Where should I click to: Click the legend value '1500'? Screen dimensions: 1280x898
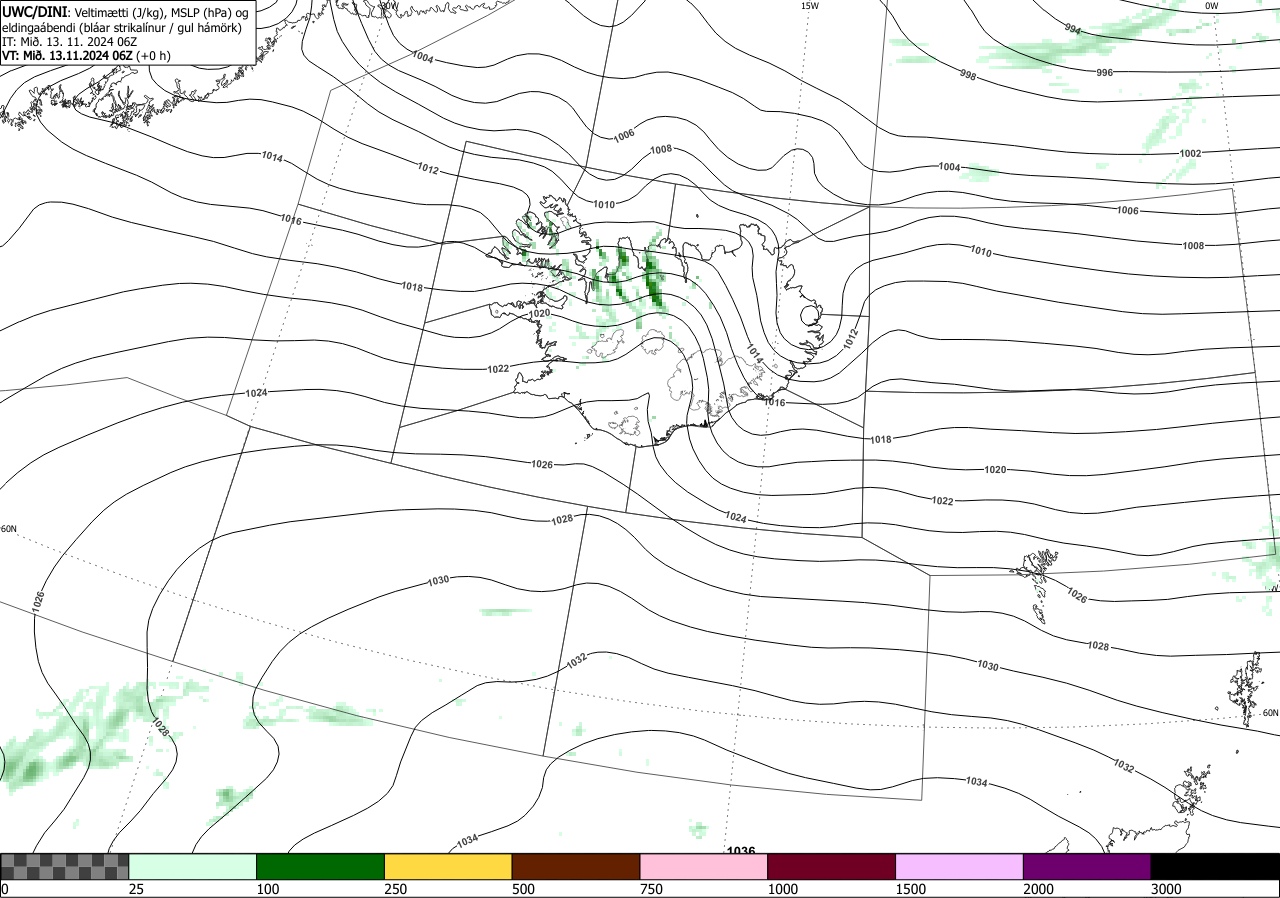coord(911,889)
